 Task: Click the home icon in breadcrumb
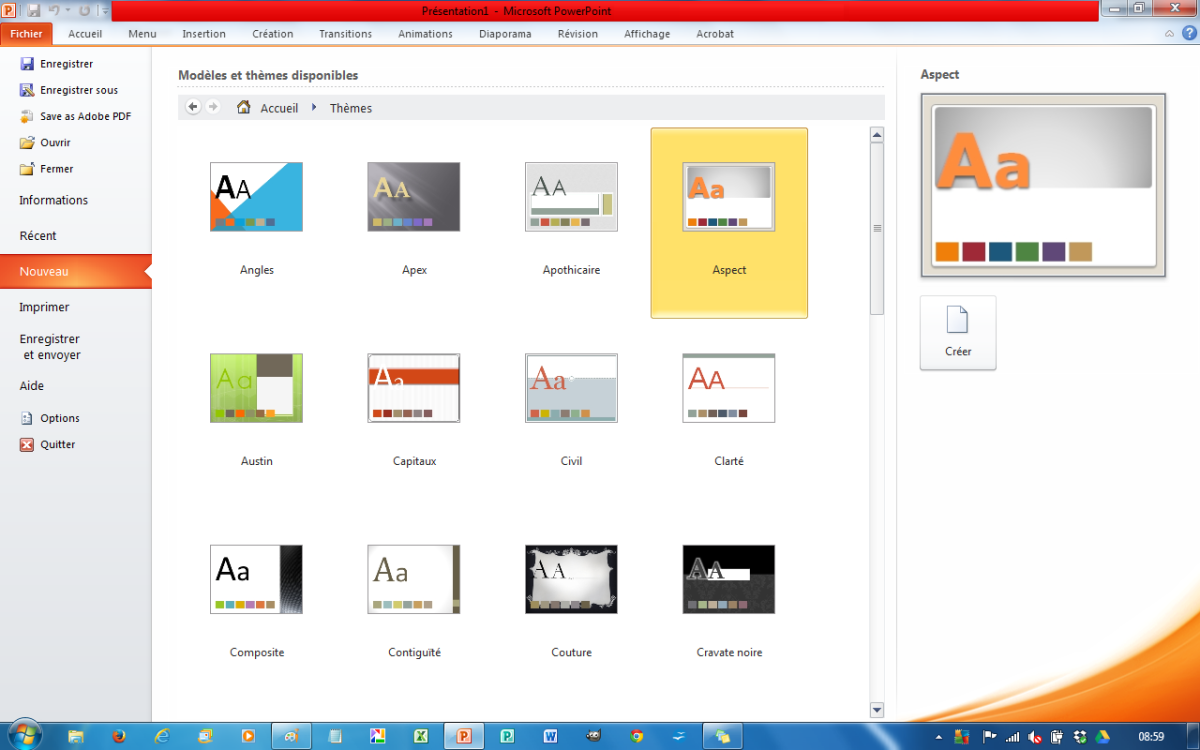[243, 107]
